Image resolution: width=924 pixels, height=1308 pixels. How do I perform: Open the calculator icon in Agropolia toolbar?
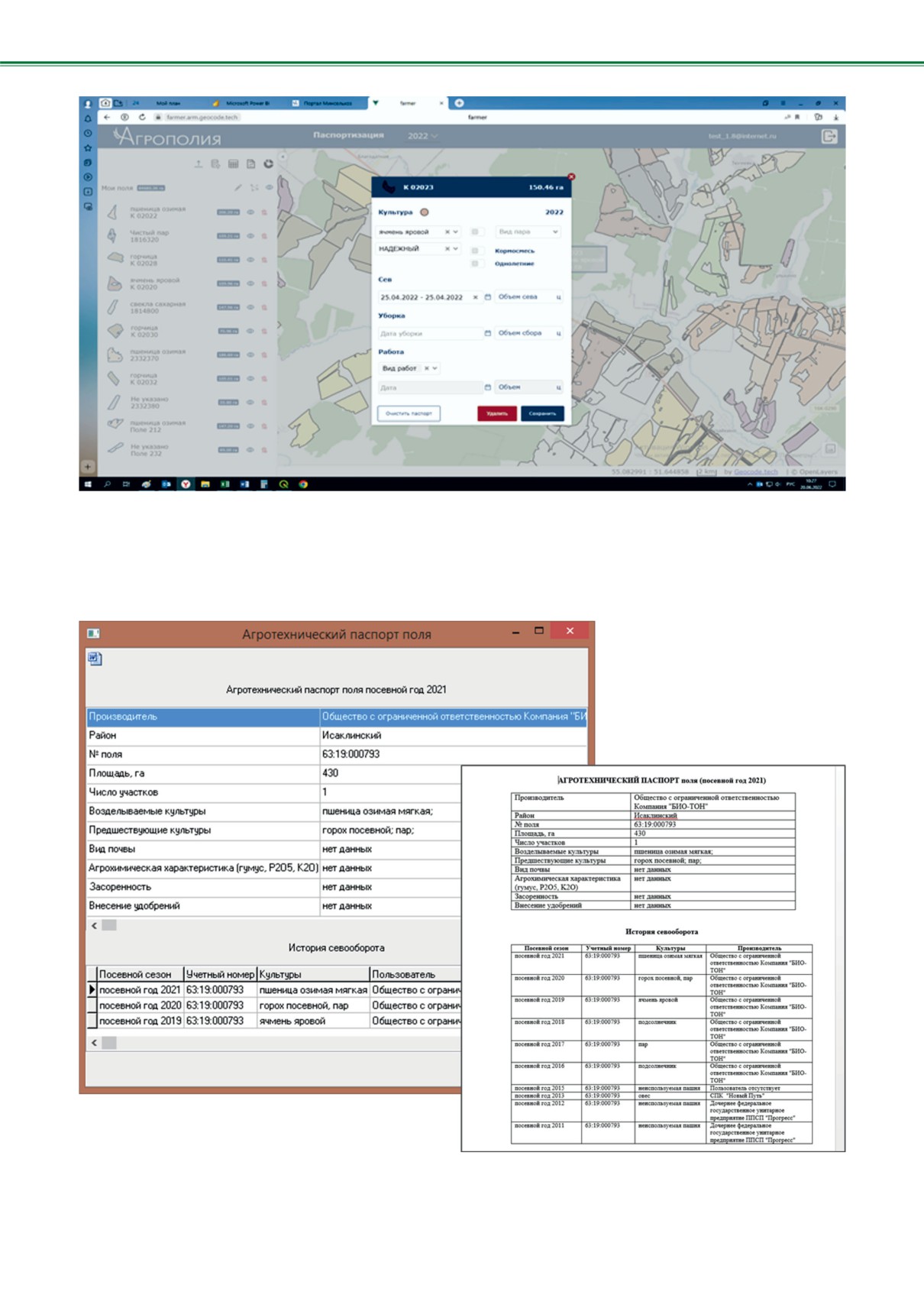pyautogui.click(x=233, y=164)
